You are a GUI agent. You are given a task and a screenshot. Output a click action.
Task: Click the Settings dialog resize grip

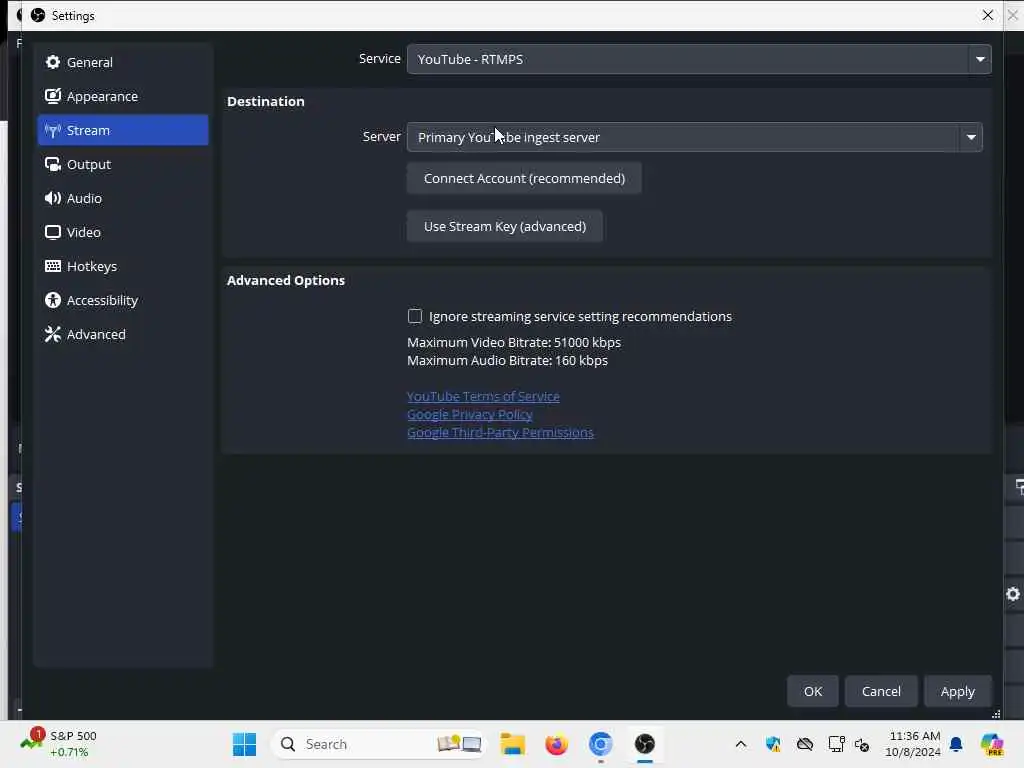pyautogui.click(x=996, y=714)
